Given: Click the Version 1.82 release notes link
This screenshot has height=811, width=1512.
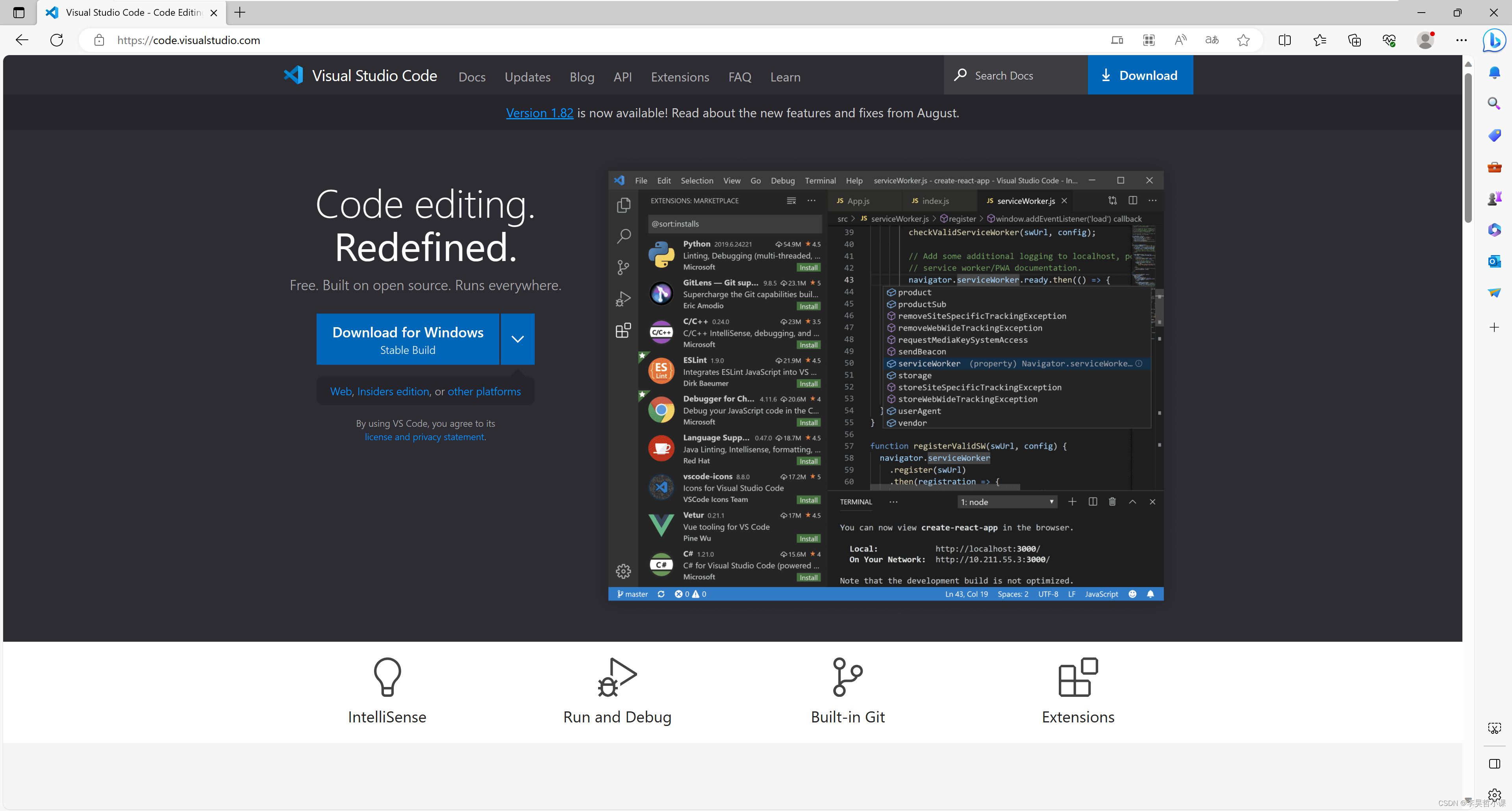Looking at the screenshot, I should (540, 112).
